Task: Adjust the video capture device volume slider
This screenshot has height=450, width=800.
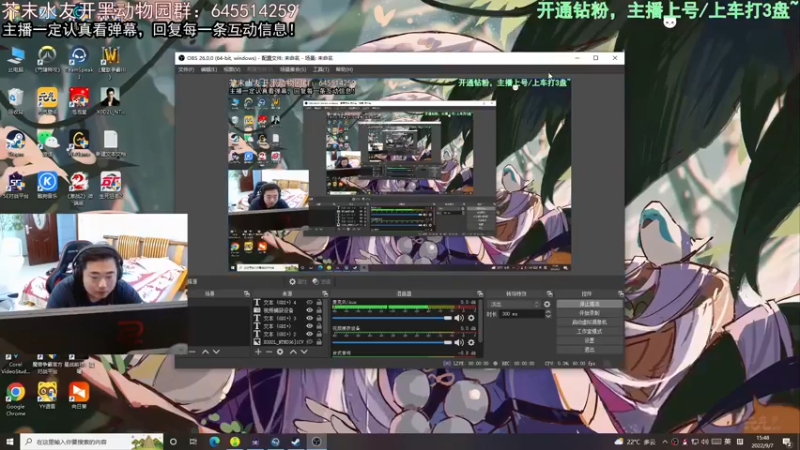Action: [392, 342]
